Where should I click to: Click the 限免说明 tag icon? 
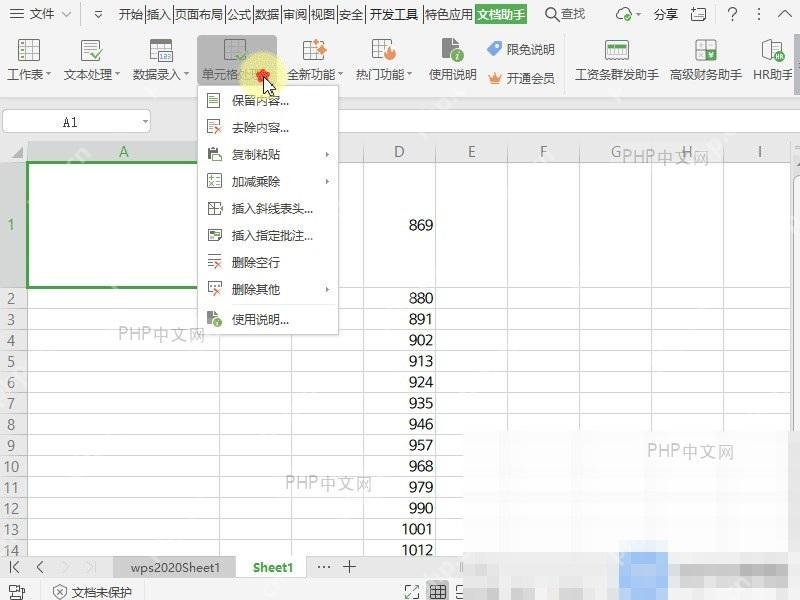(x=494, y=49)
